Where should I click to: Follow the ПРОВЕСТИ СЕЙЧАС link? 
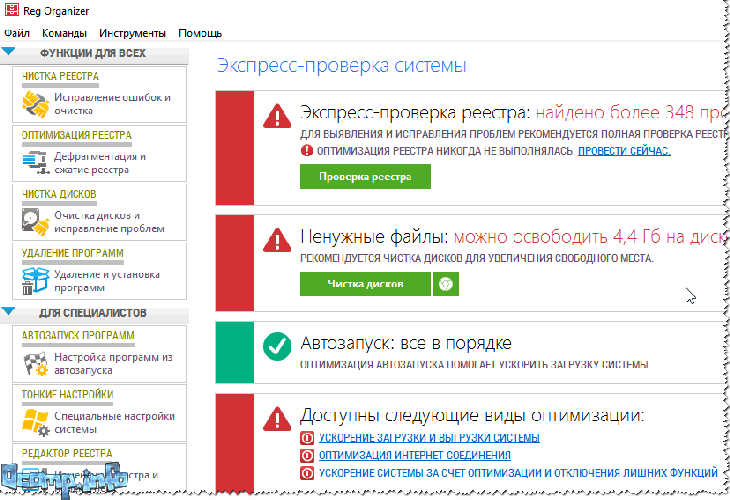(x=624, y=151)
